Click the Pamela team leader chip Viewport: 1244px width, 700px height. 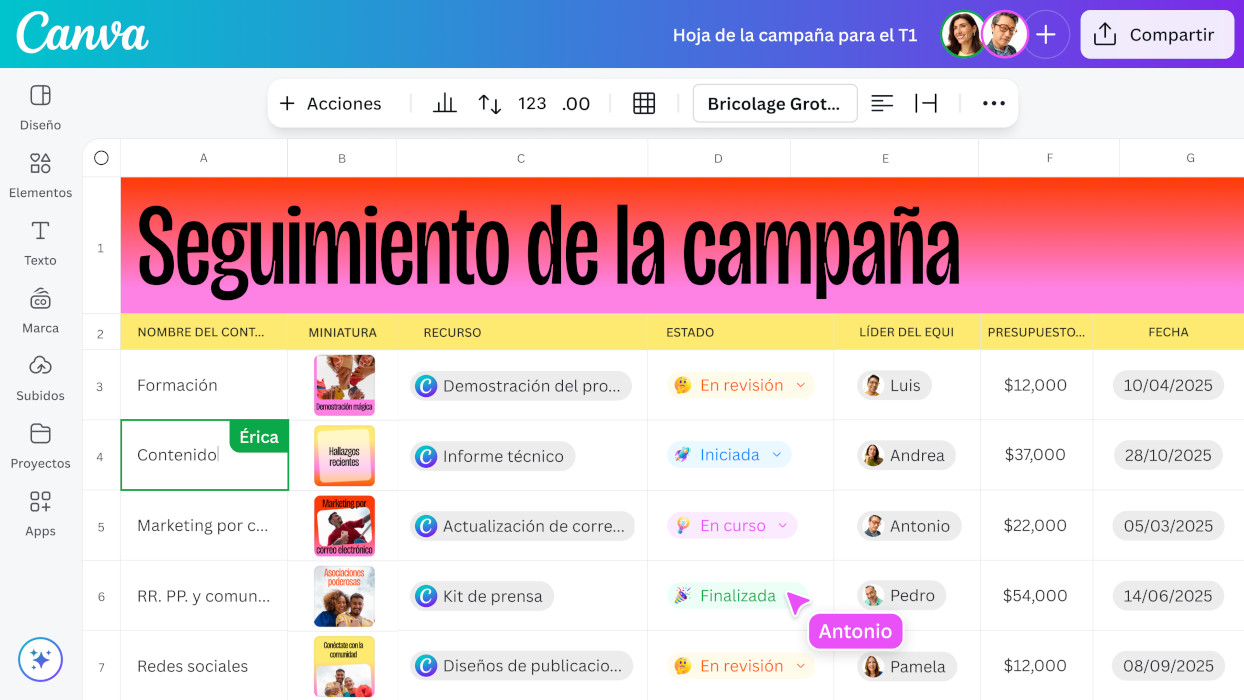point(906,666)
